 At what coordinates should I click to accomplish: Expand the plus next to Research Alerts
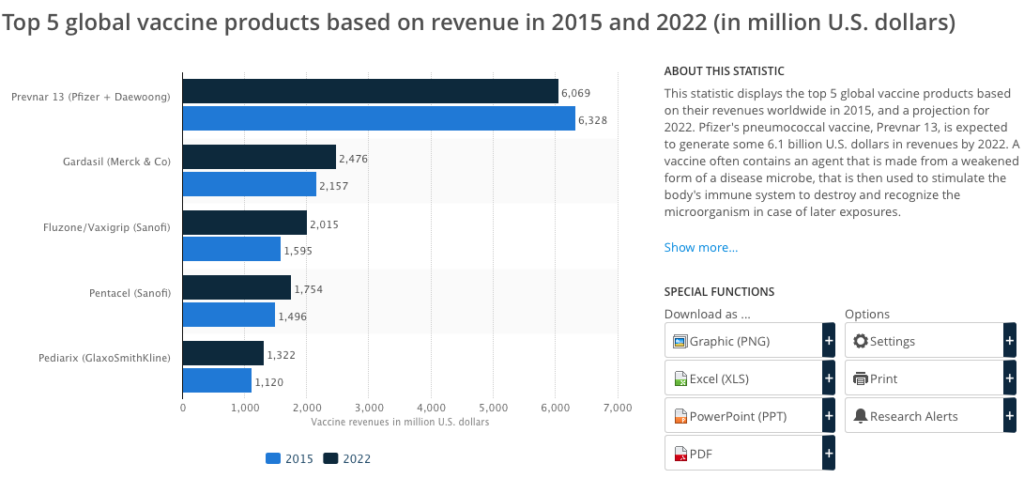(x=1010, y=416)
